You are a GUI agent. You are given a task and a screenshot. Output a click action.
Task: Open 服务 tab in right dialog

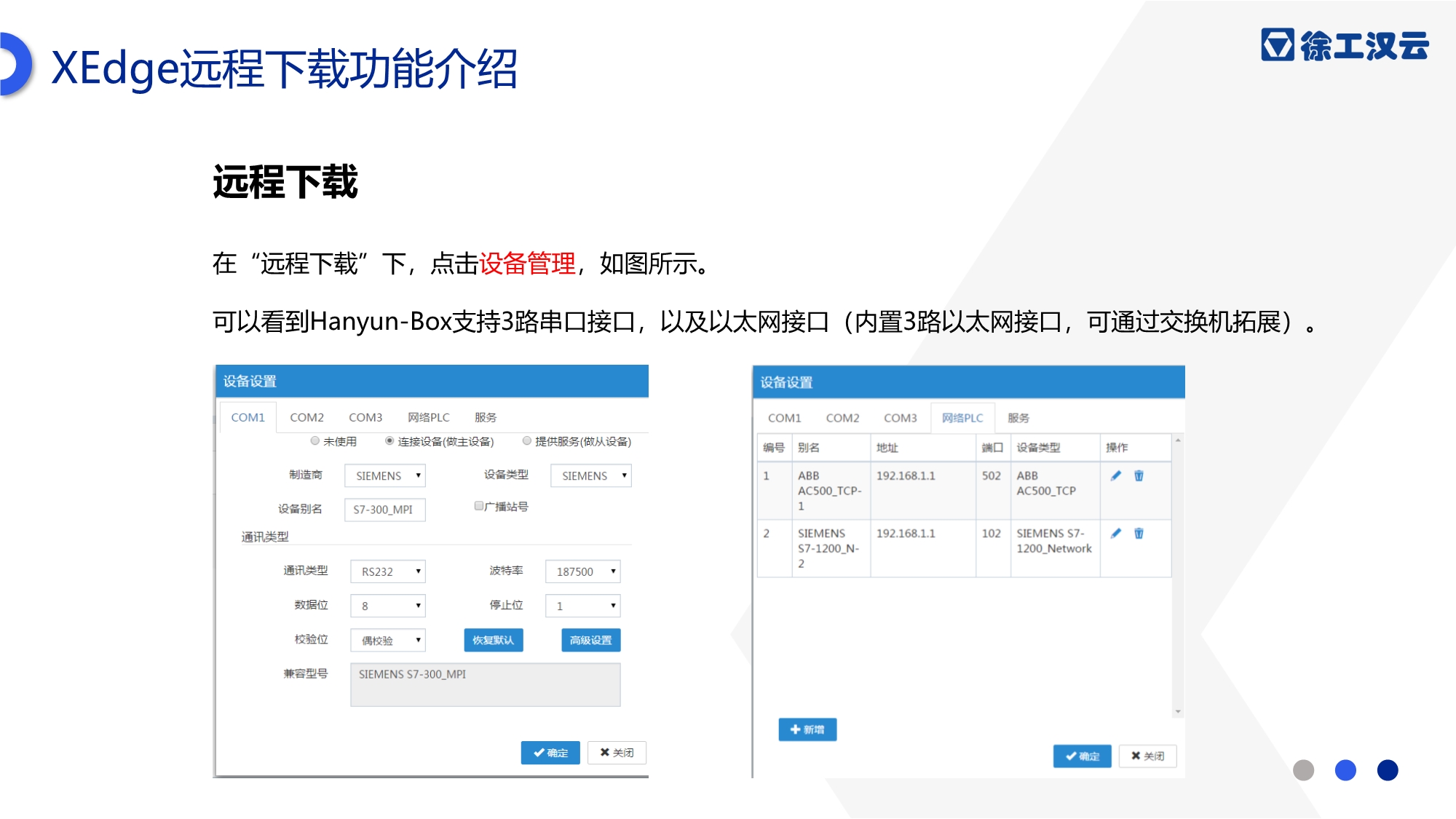coord(1018,418)
